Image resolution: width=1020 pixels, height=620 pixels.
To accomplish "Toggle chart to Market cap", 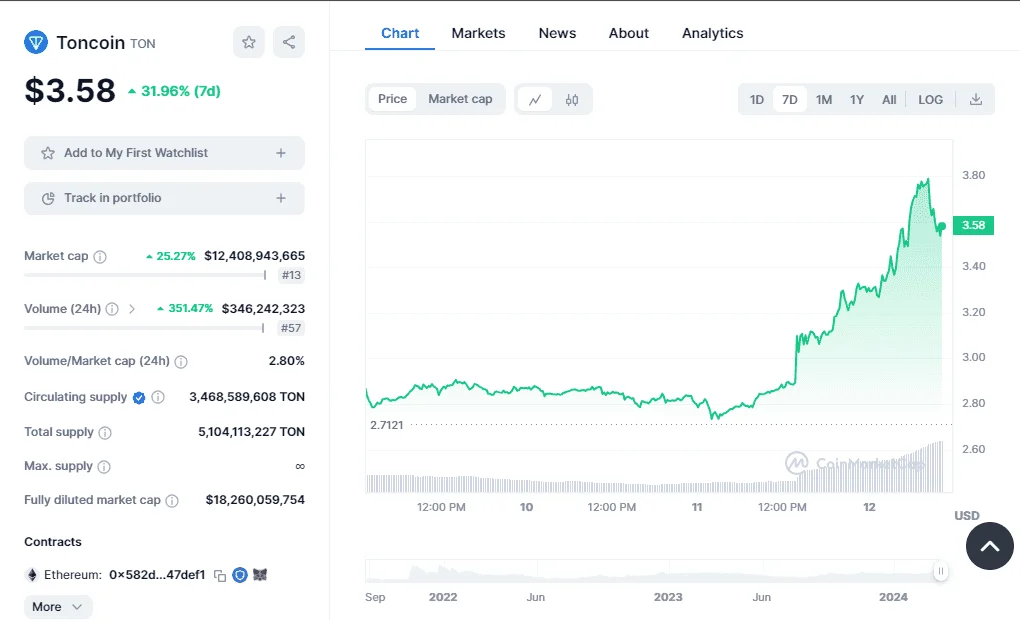I will tap(460, 99).
